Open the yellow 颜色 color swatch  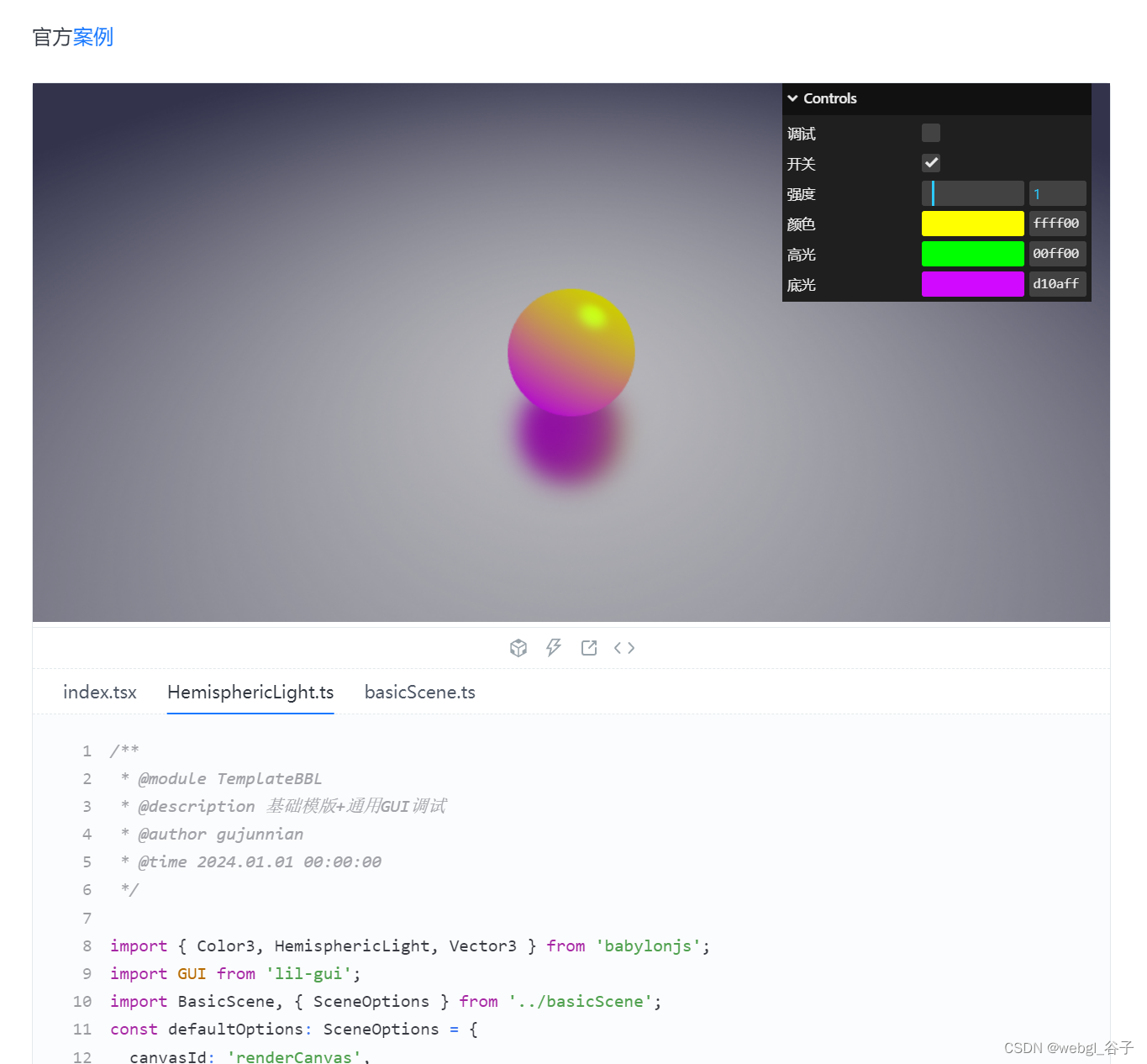[972, 223]
